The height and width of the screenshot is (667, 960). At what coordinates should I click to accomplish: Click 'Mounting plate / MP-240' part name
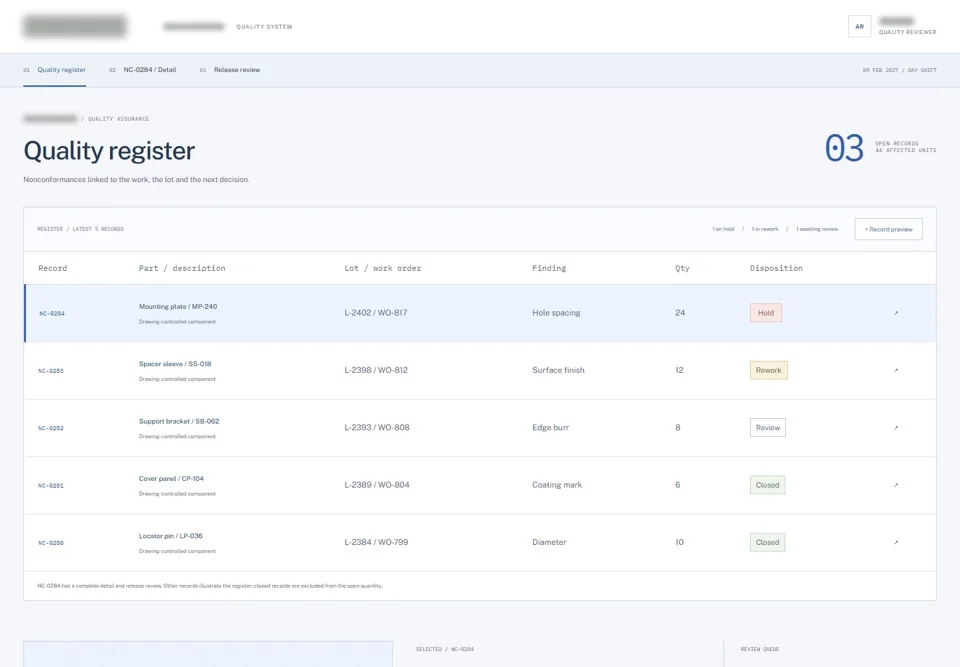(x=178, y=306)
